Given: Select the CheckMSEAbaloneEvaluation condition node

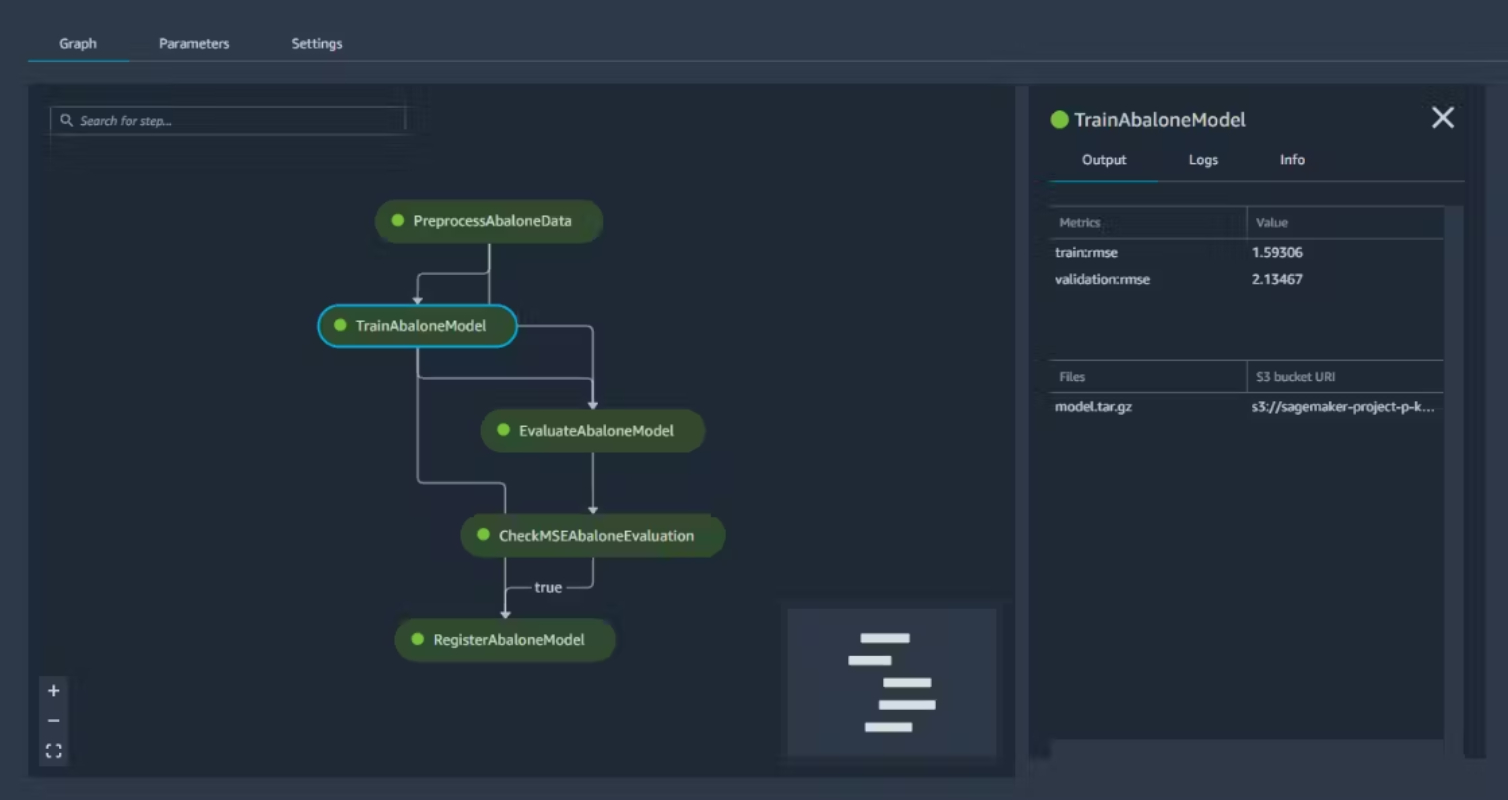Looking at the screenshot, I should click(x=593, y=536).
